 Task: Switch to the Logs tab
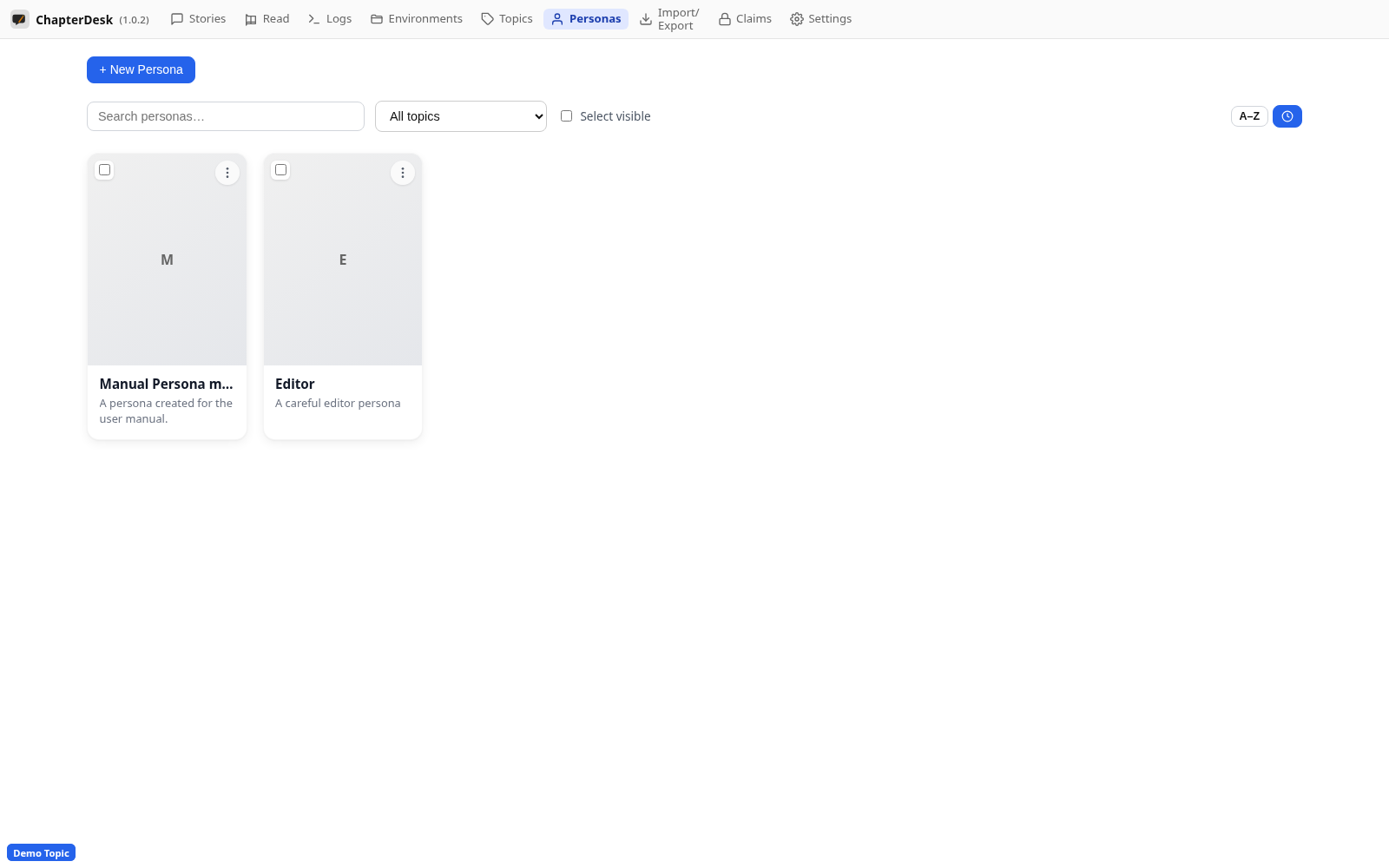[x=330, y=19]
